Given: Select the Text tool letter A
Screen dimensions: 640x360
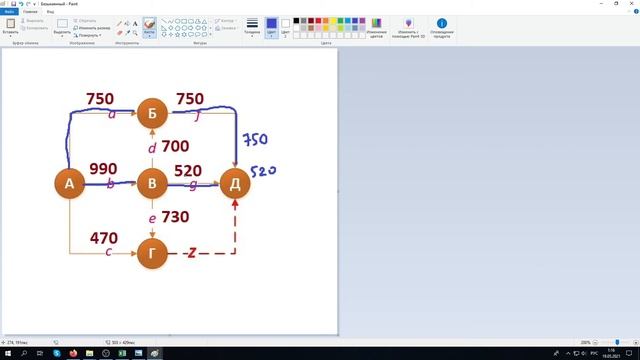Looking at the screenshot, I should coord(135,24).
